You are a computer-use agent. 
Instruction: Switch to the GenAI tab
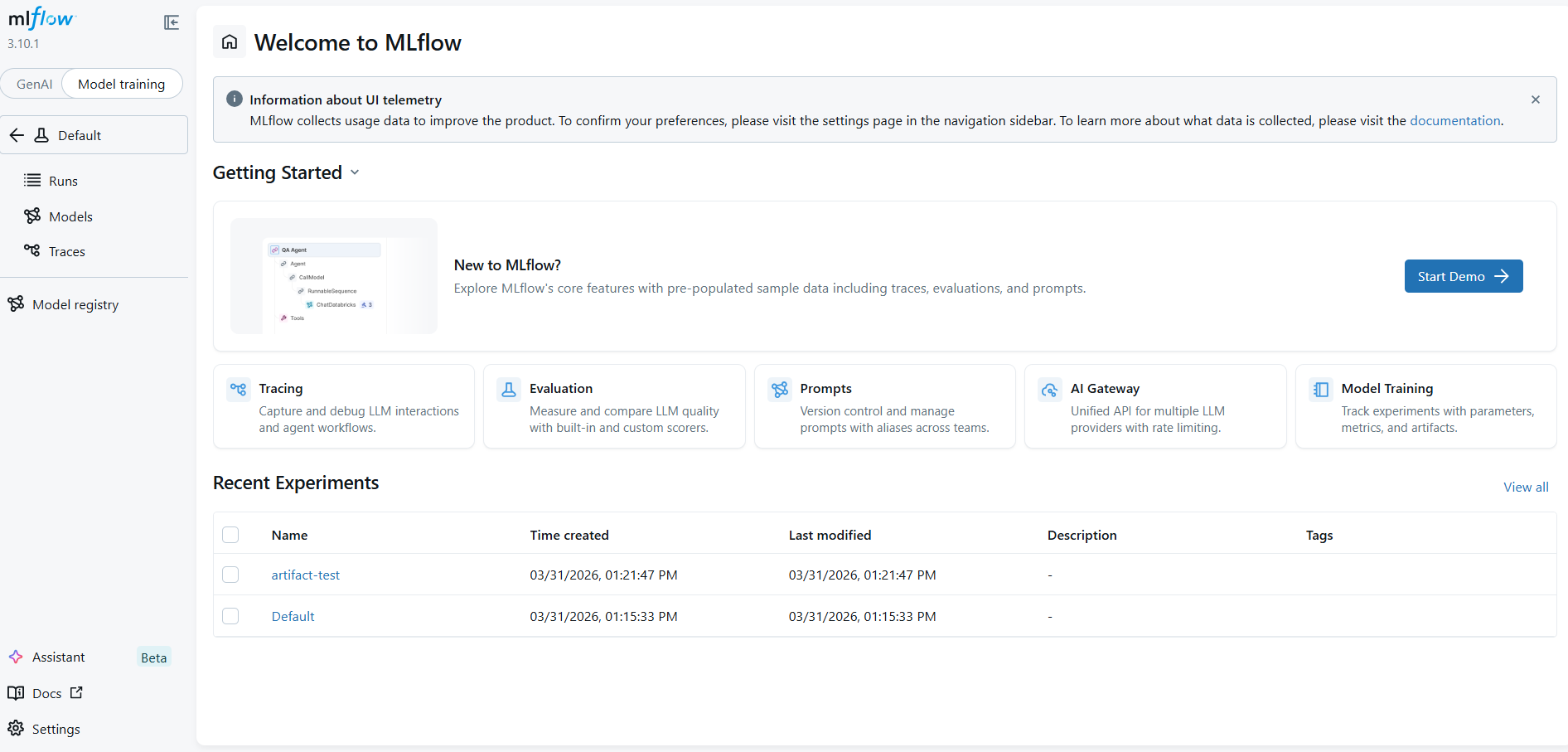pyautogui.click(x=34, y=84)
